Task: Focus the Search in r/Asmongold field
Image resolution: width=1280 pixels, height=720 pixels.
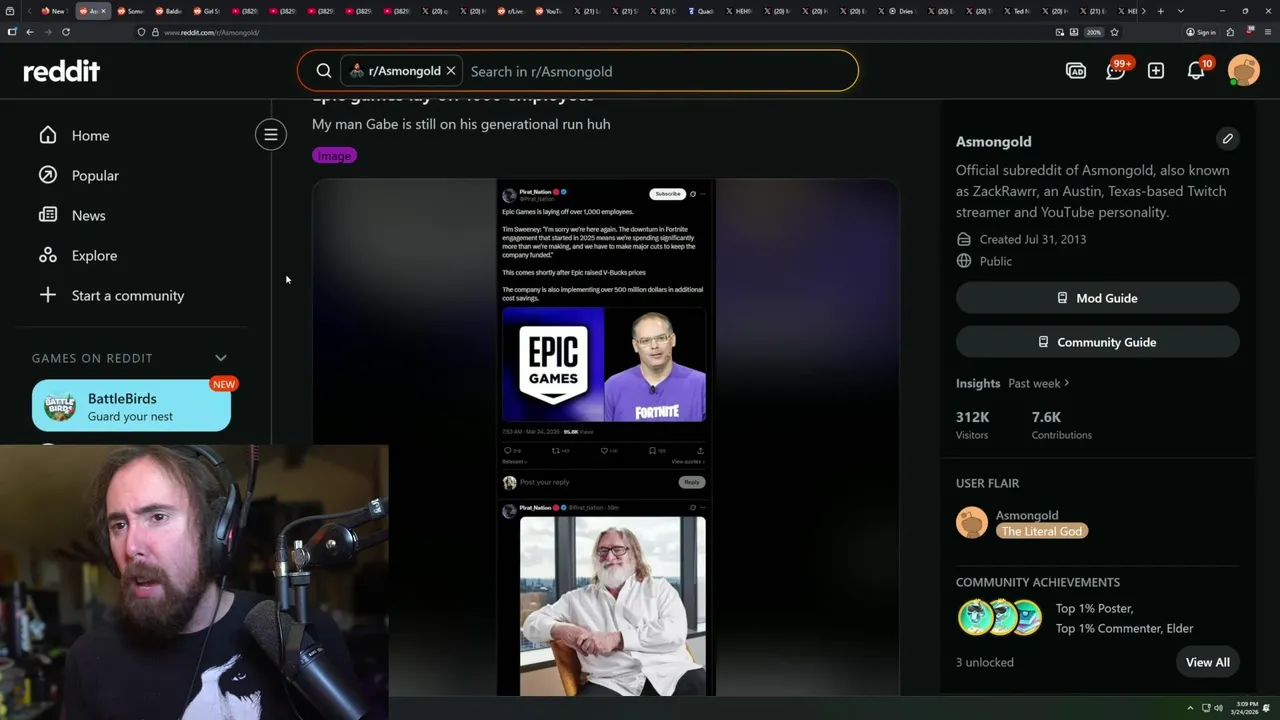Action: pos(660,71)
